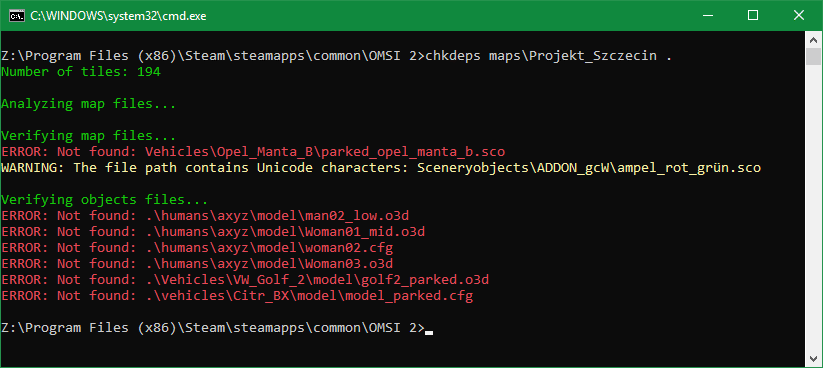Click the Unicode characters WARNING line
Viewport: 823px width, 368px height.
point(381,168)
